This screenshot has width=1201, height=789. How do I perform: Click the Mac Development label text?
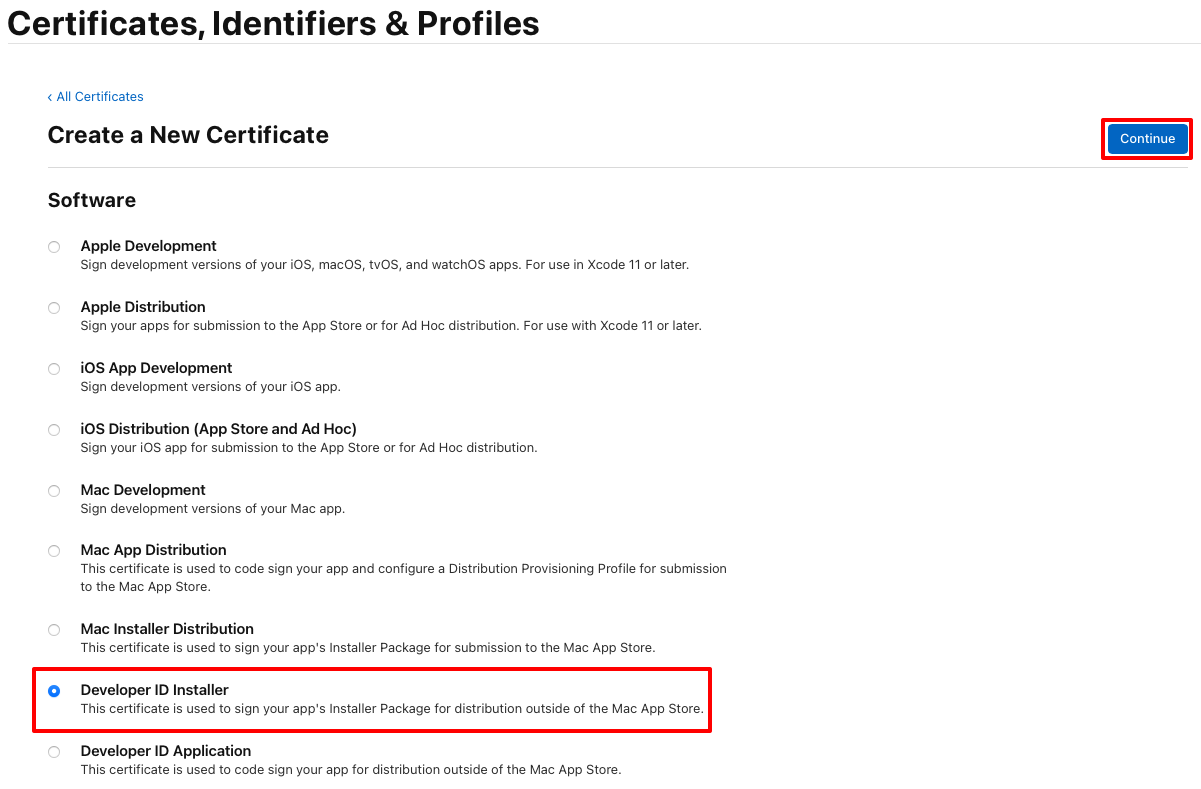[143, 490]
